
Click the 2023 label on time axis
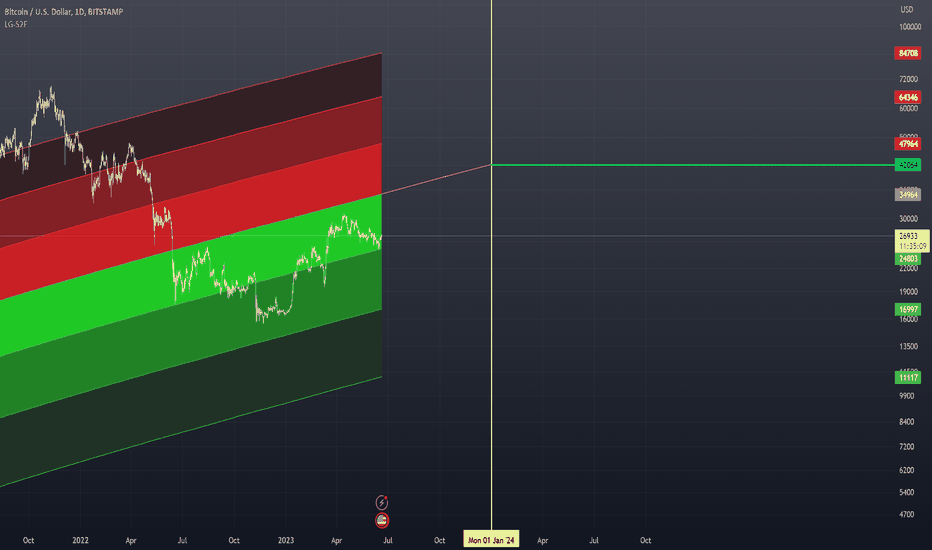(286, 540)
